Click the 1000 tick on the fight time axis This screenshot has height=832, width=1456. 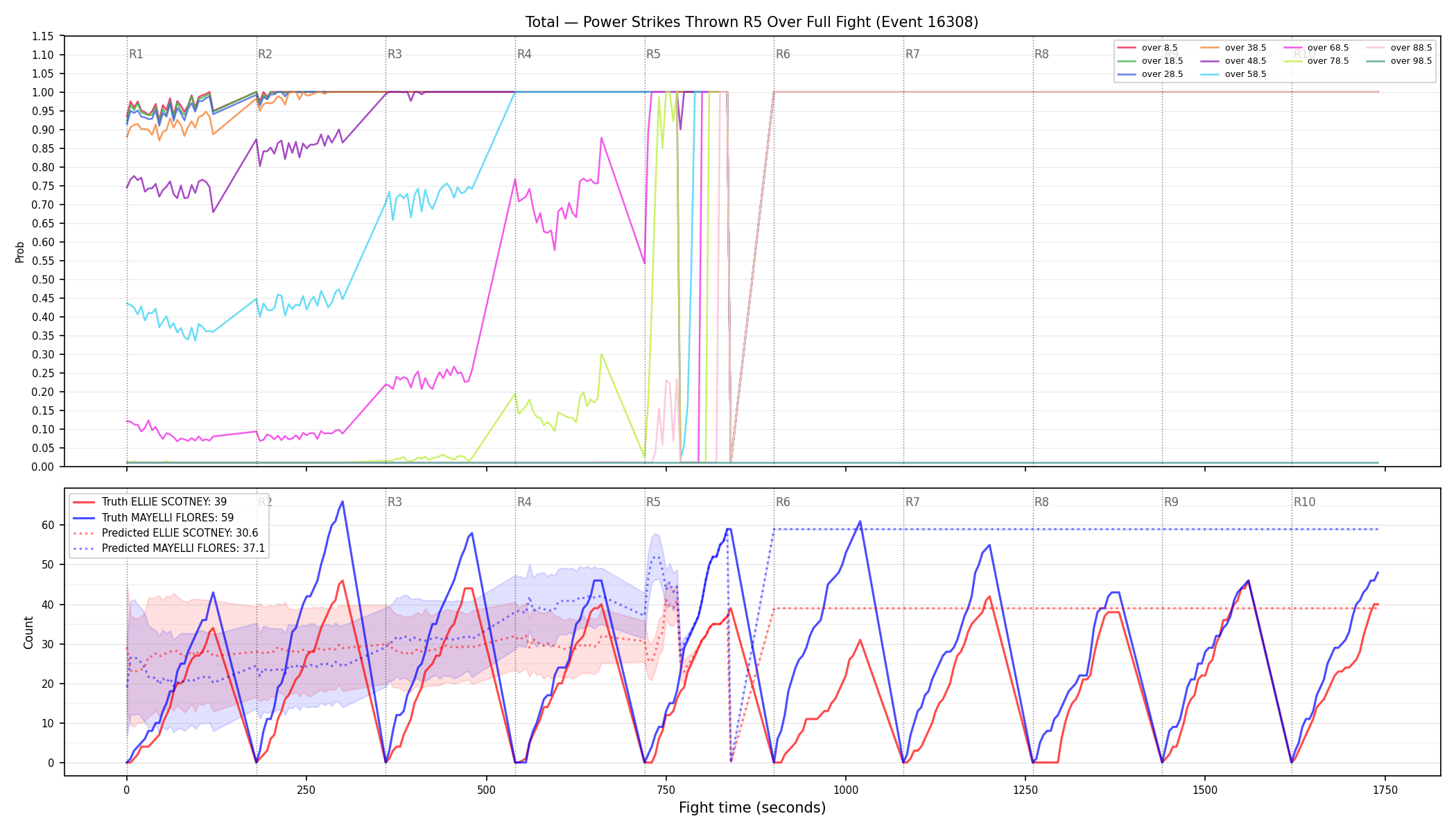click(x=845, y=790)
